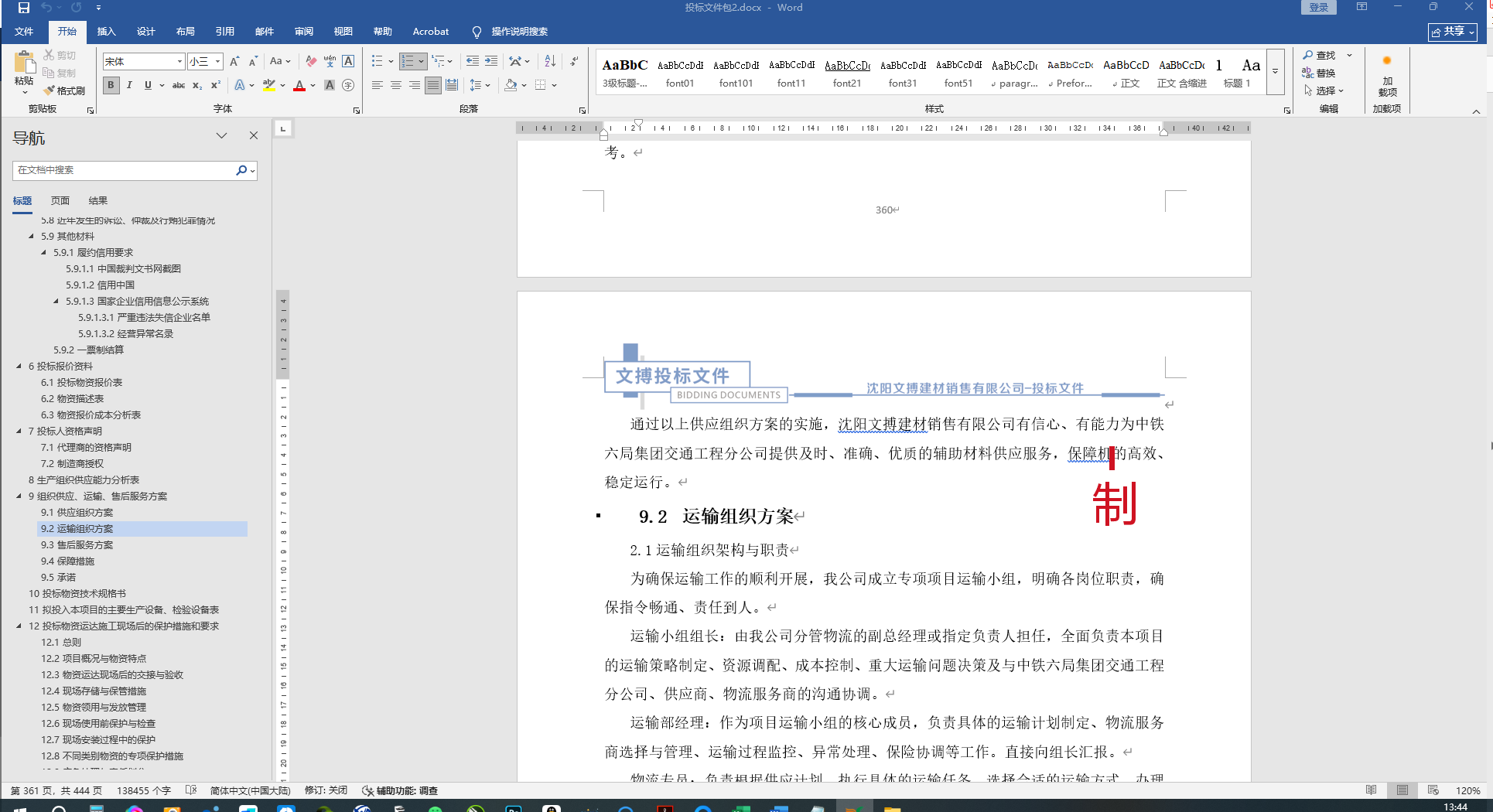This screenshot has width=1493, height=812.
Task: Open the font name dropdown 宋体
Action: pos(179,61)
